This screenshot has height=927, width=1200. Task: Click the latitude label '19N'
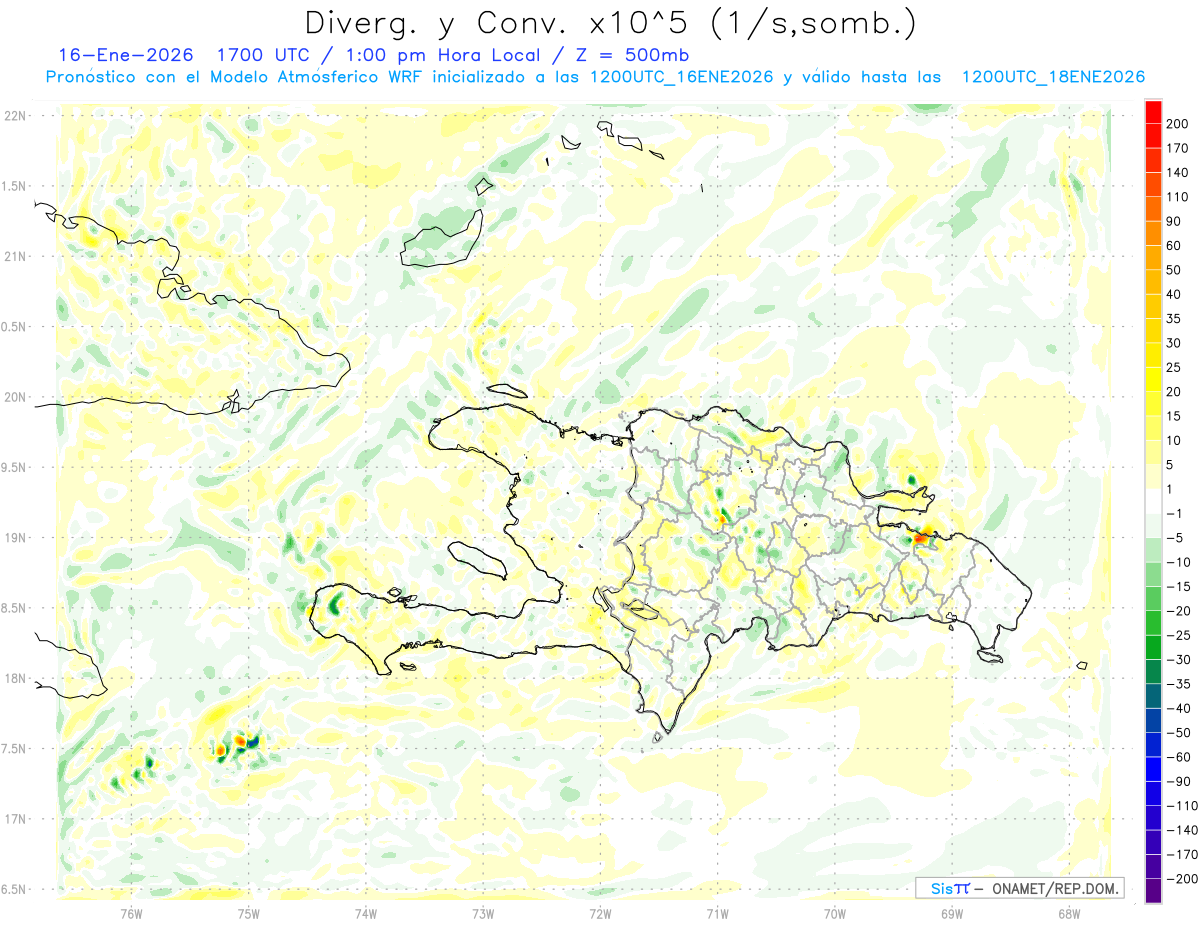tap(14, 538)
